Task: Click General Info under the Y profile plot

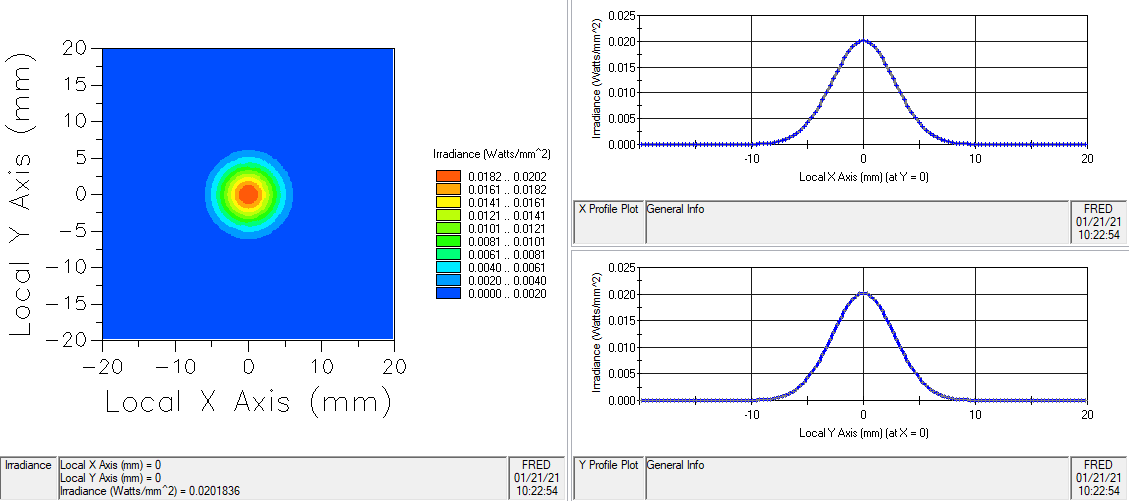Action: coord(675,465)
